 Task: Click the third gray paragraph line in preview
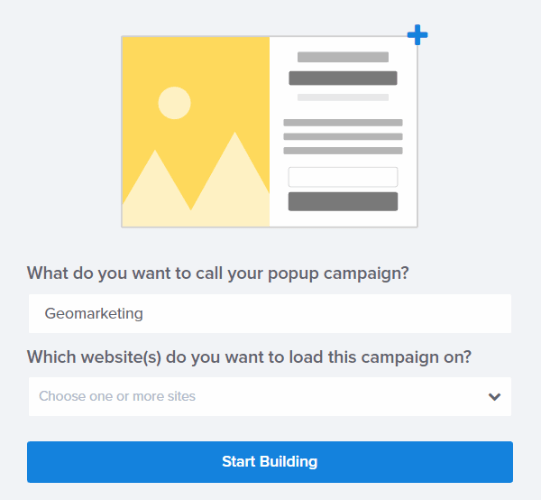pos(343,151)
